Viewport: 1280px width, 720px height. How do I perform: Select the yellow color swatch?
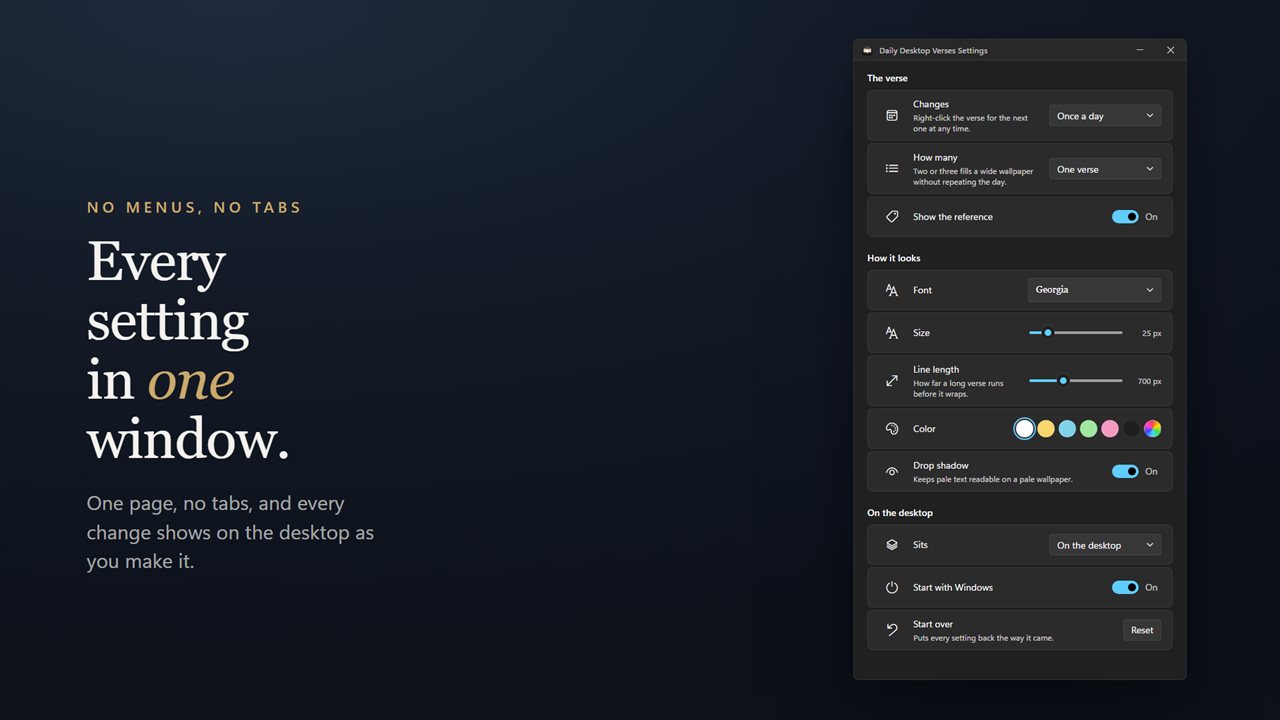pos(1046,429)
